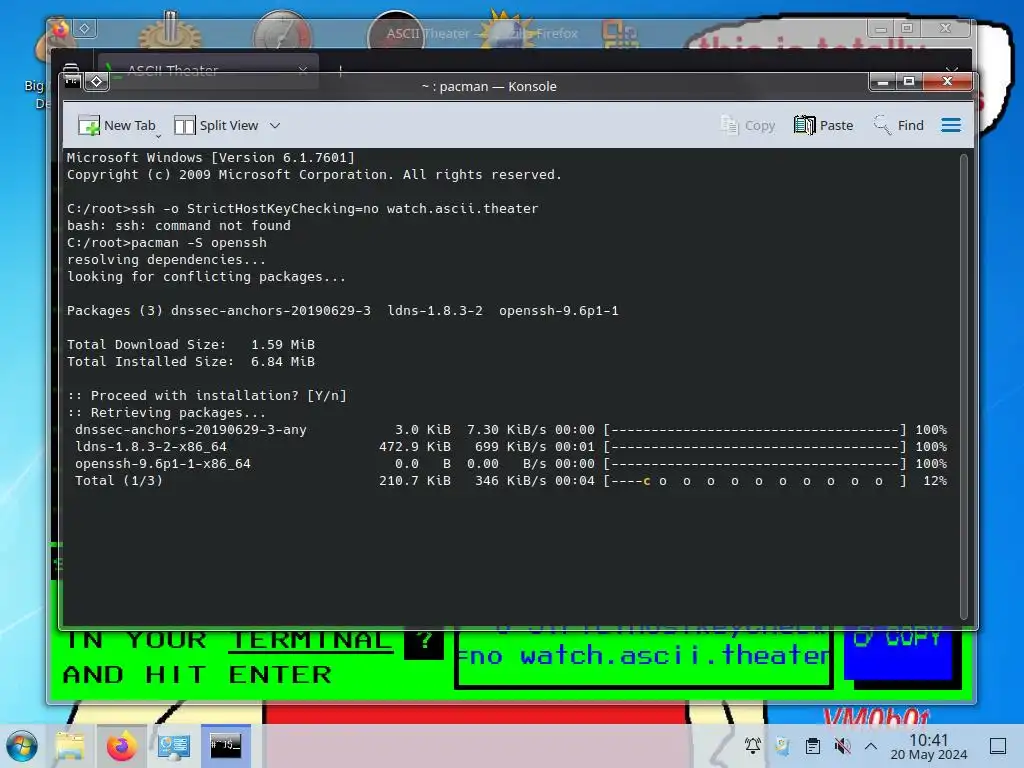Screen dimensions: 1024x768
Task: Maximize the Konsole window
Action: click(908, 82)
